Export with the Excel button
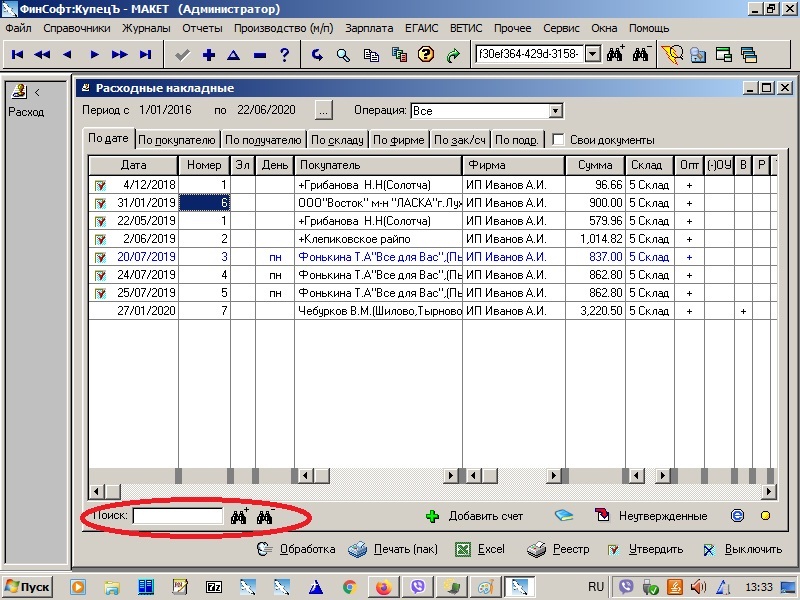Viewport: 800px width, 600px height. click(x=480, y=549)
